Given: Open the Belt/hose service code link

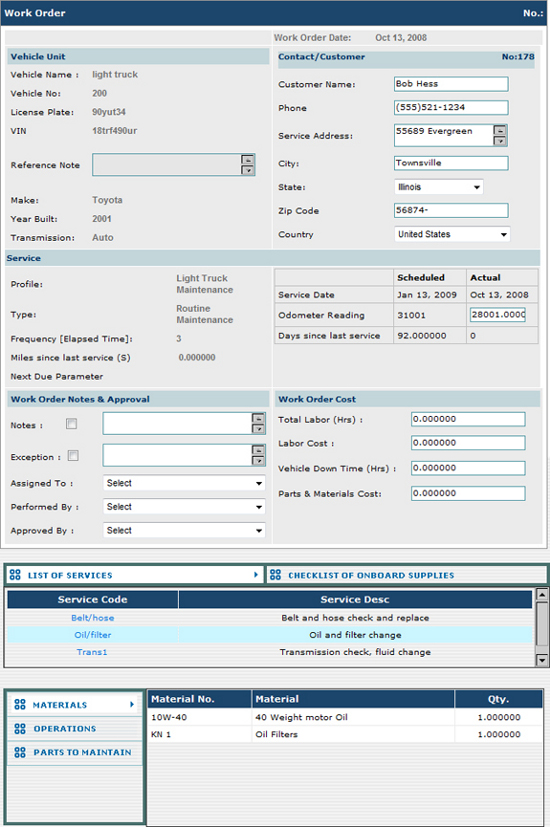Looking at the screenshot, I should point(93,618).
